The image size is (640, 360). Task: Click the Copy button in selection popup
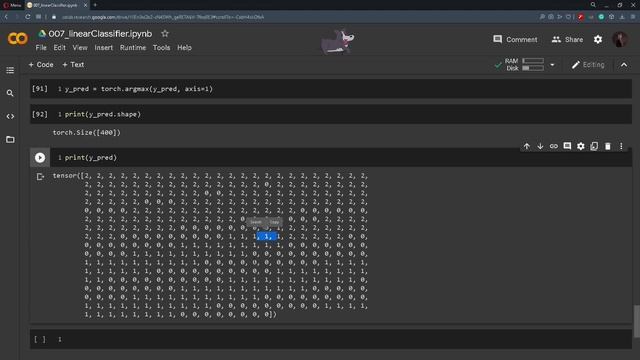tap(274, 222)
